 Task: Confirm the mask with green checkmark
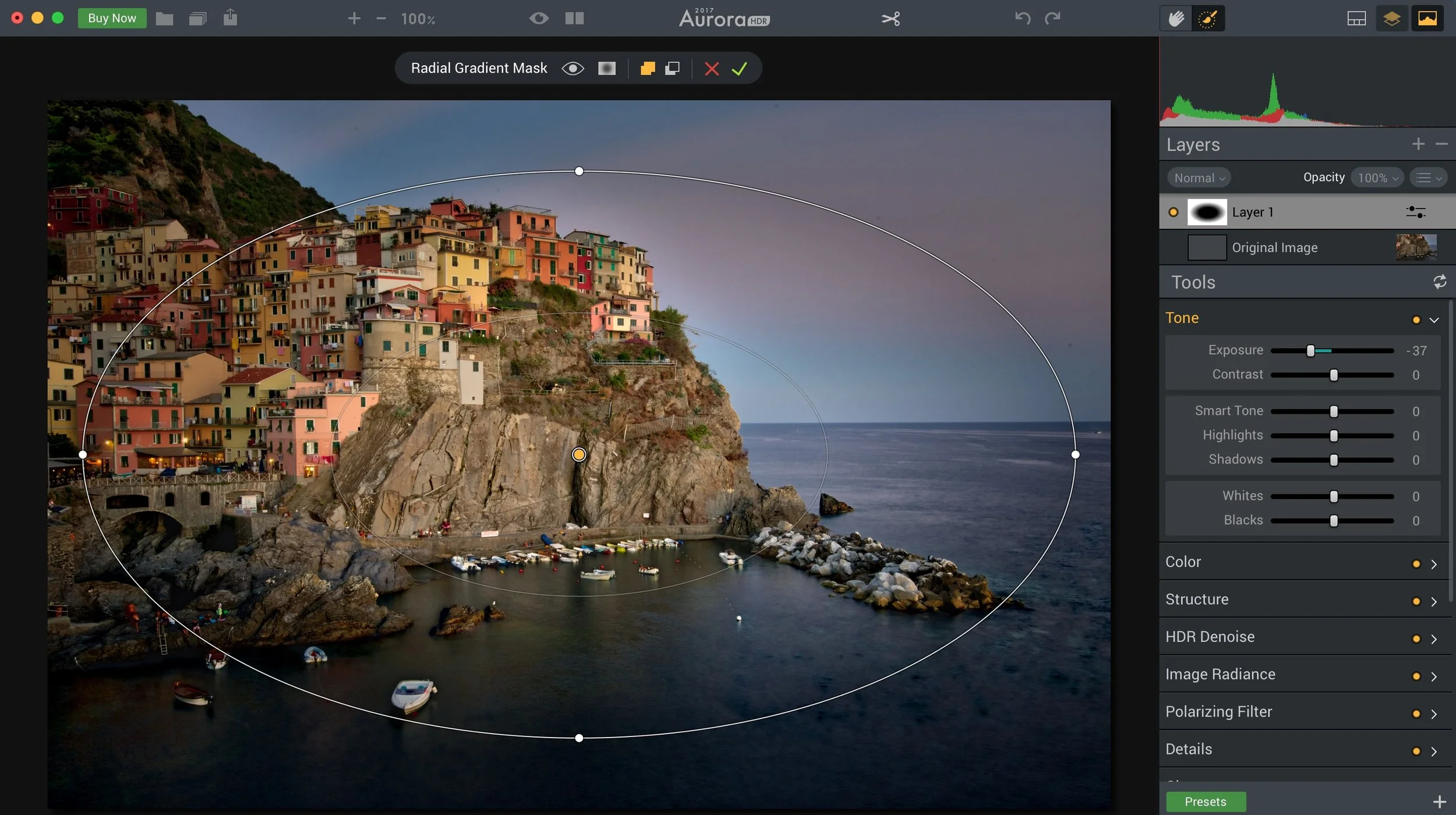click(x=739, y=69)
